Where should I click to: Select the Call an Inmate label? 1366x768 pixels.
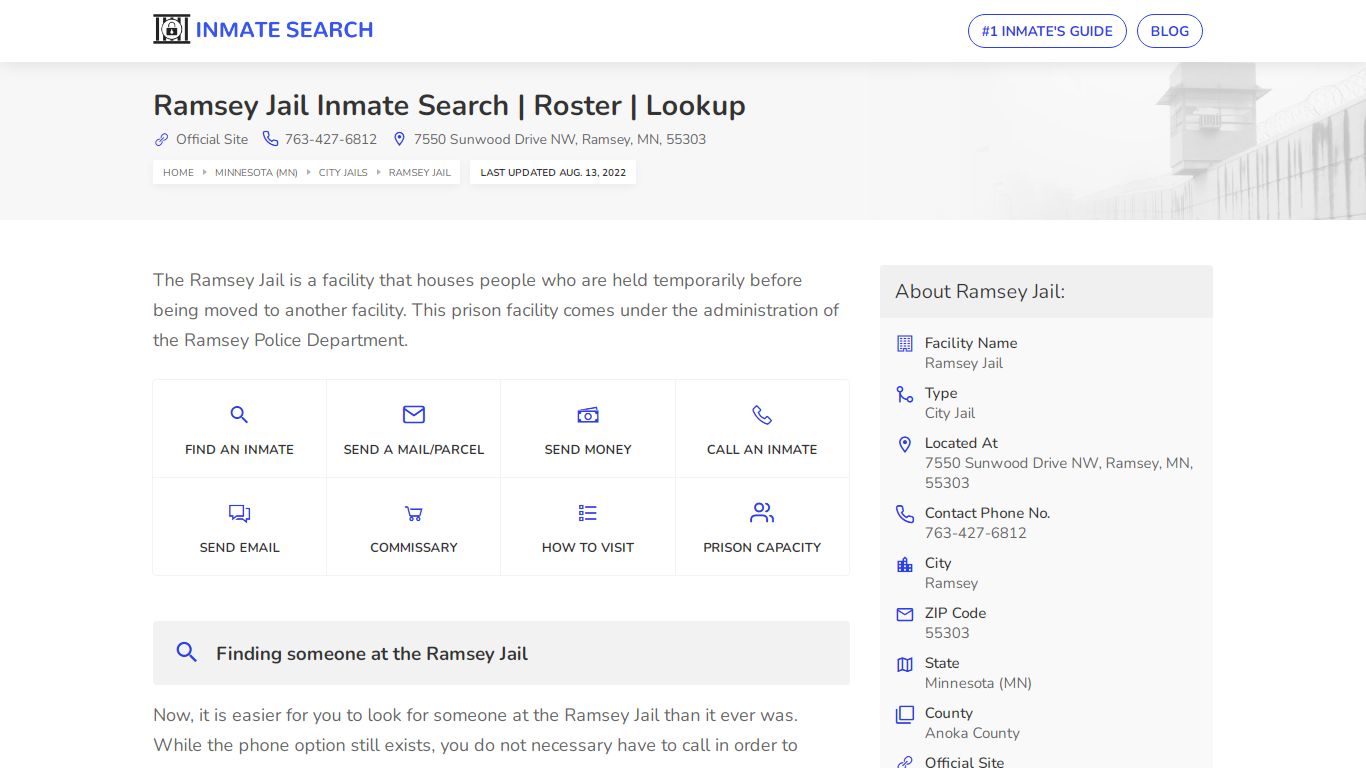pyautogui.click(x=762, y=449)
